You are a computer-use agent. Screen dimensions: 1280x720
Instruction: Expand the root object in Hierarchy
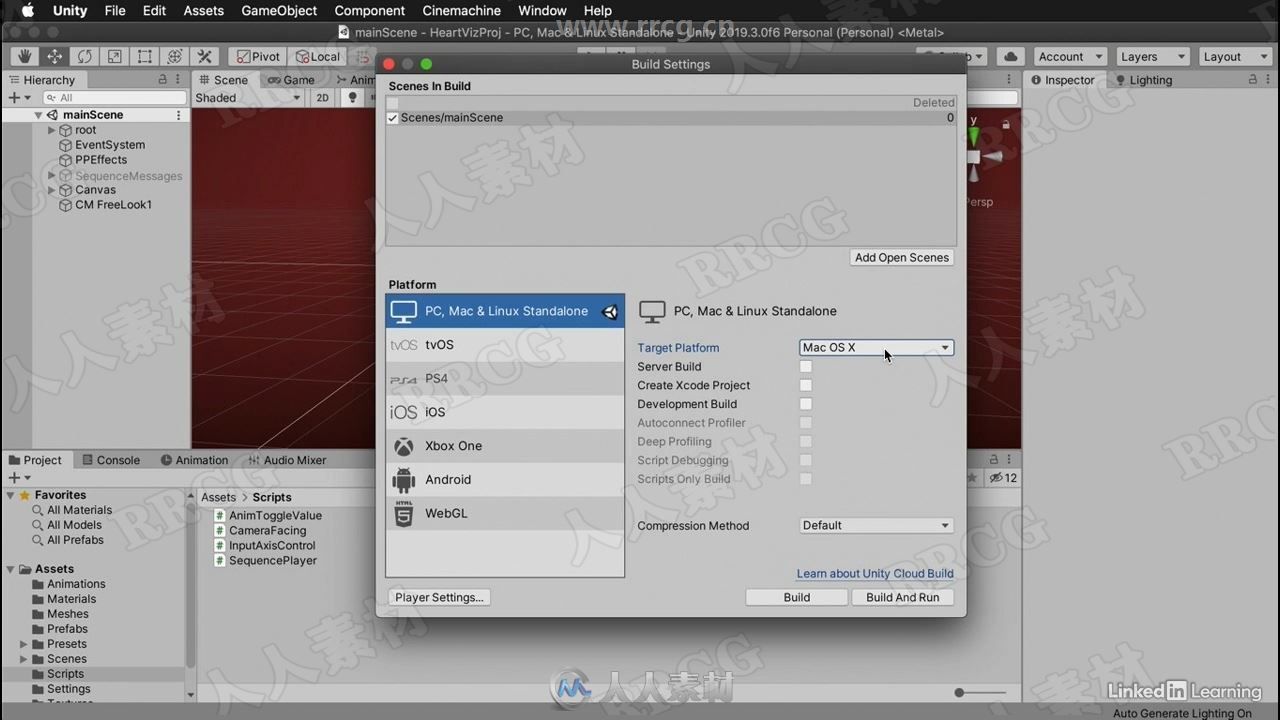click(x=52, y=130)
